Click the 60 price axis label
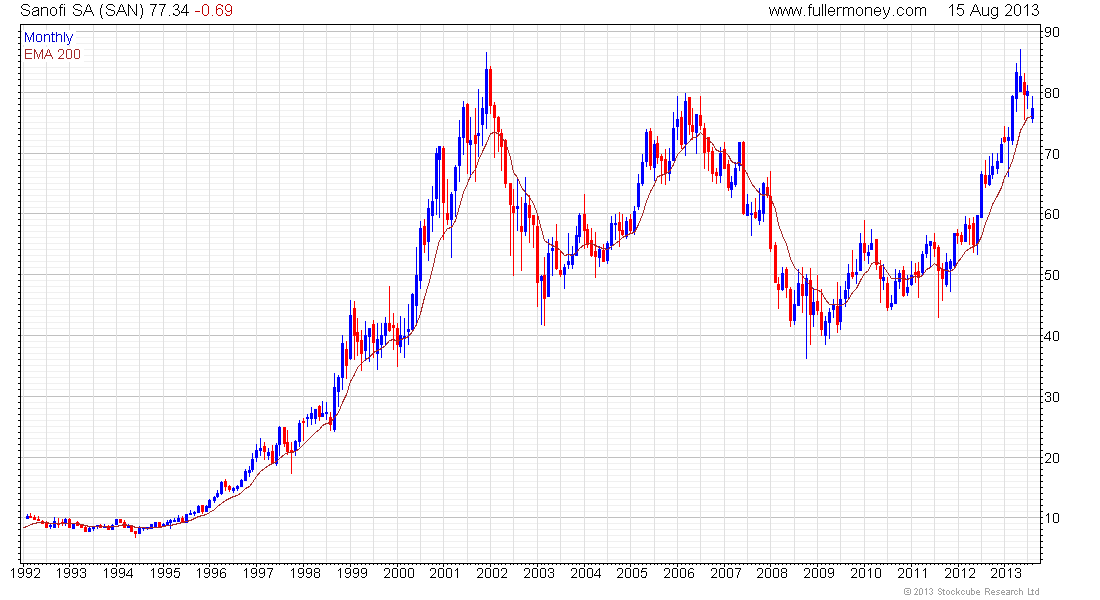Image resolution: width=1100 pixels, height=600 pixels. 1052,214
